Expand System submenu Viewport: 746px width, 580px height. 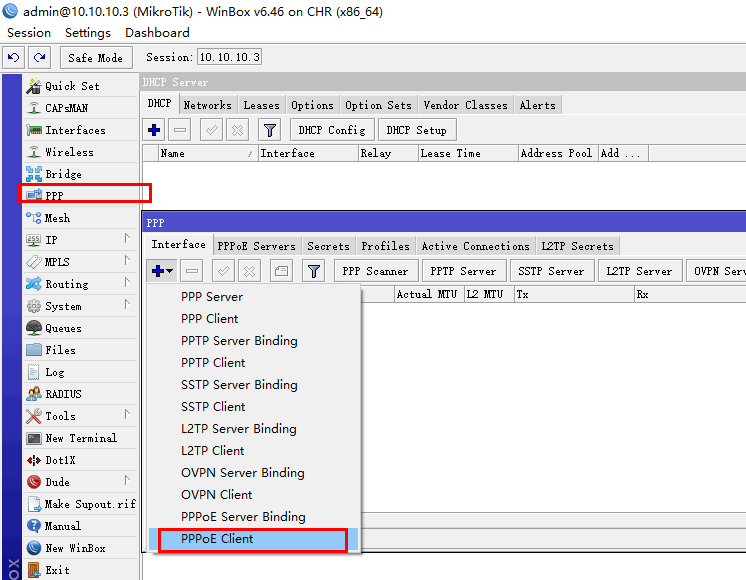click(127, 304)
